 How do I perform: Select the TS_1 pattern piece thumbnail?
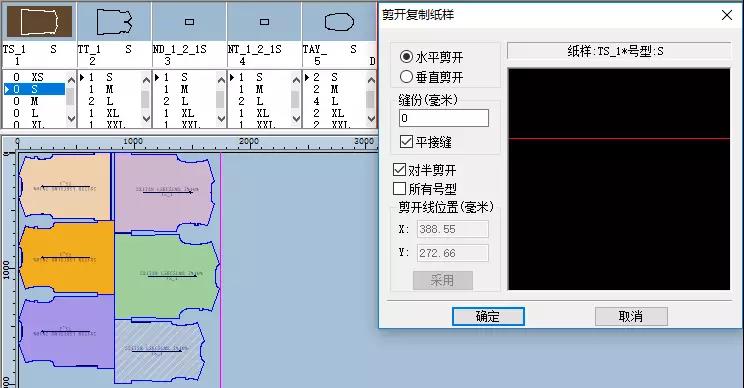(39, 21)
